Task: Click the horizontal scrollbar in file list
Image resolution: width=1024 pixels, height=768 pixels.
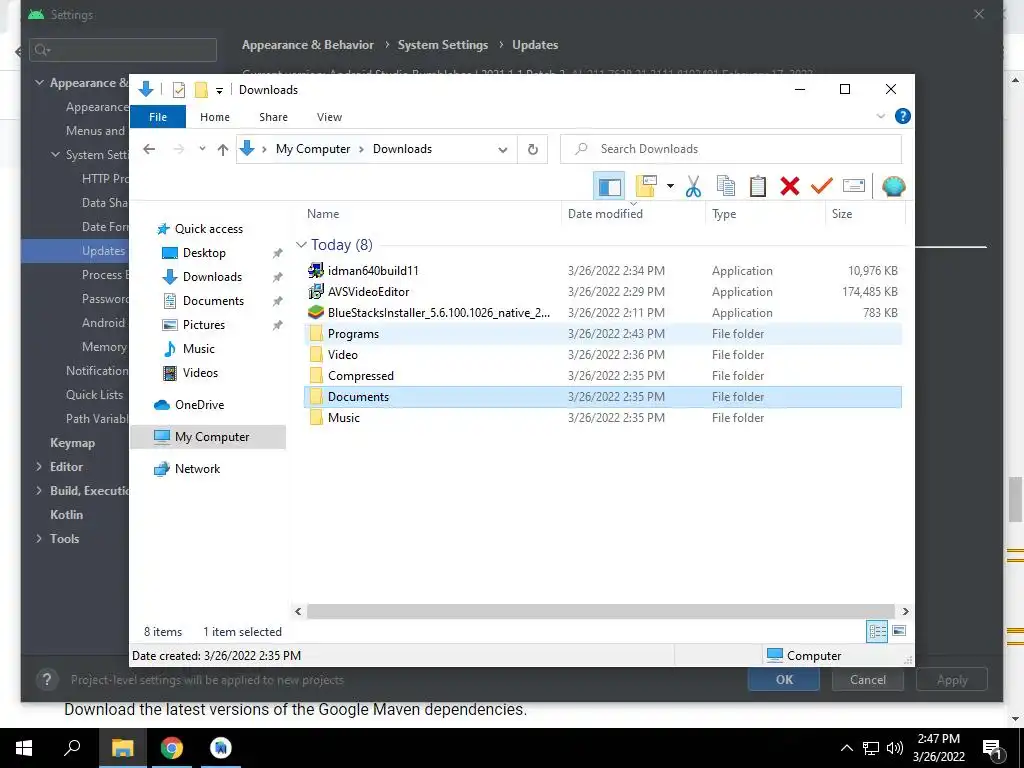Action: [601, 611]
